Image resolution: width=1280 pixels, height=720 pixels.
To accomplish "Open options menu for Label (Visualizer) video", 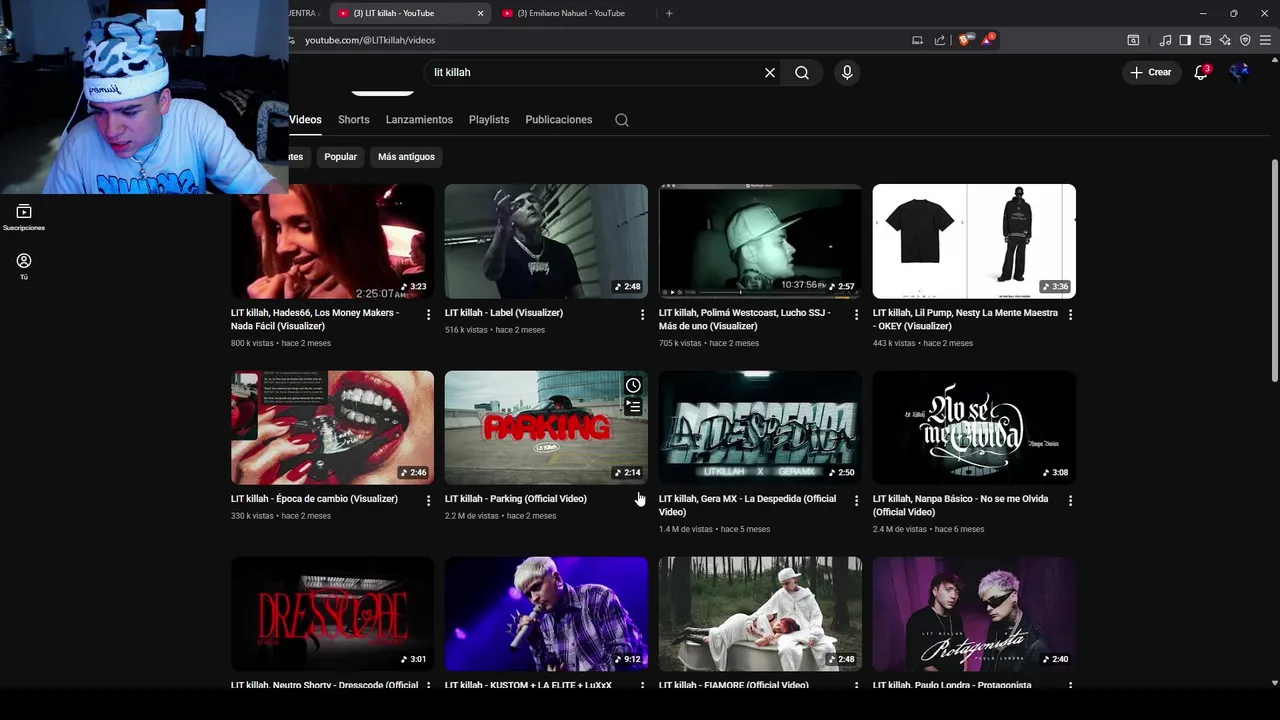I will coord(642,314).
